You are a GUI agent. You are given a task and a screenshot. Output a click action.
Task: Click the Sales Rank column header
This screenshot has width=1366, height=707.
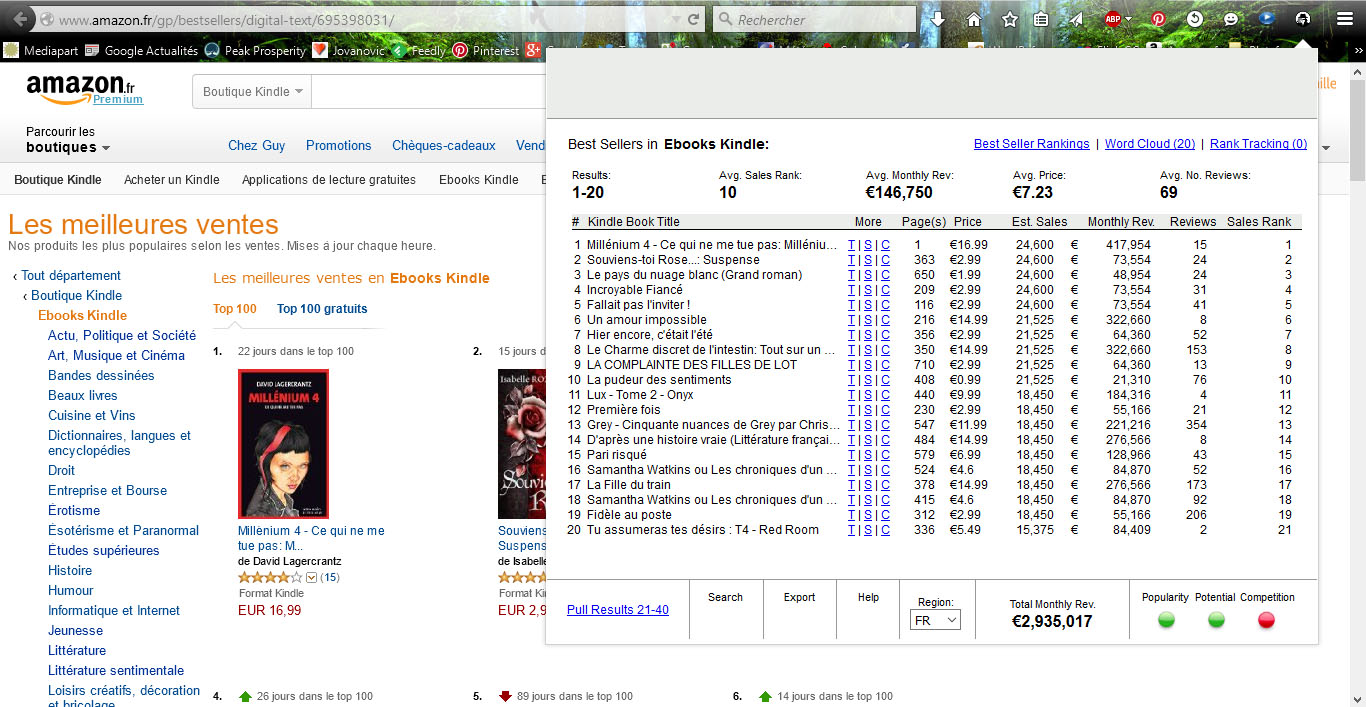pyautogui.click(x=1259, y=222)
